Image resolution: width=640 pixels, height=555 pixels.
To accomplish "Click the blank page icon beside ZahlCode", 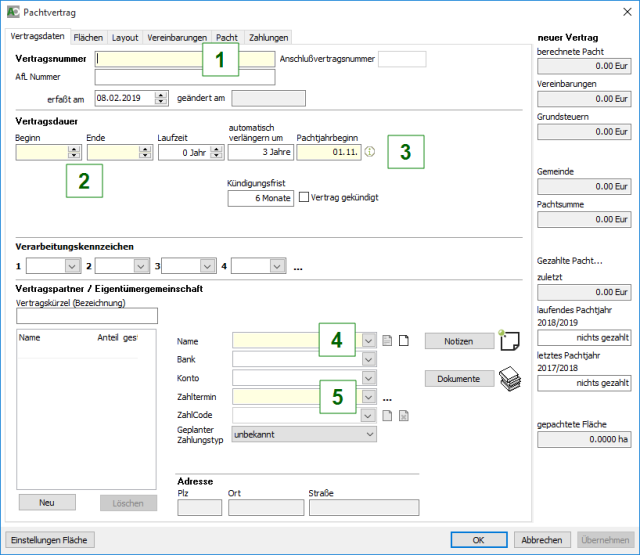I will tap(388, 415).
